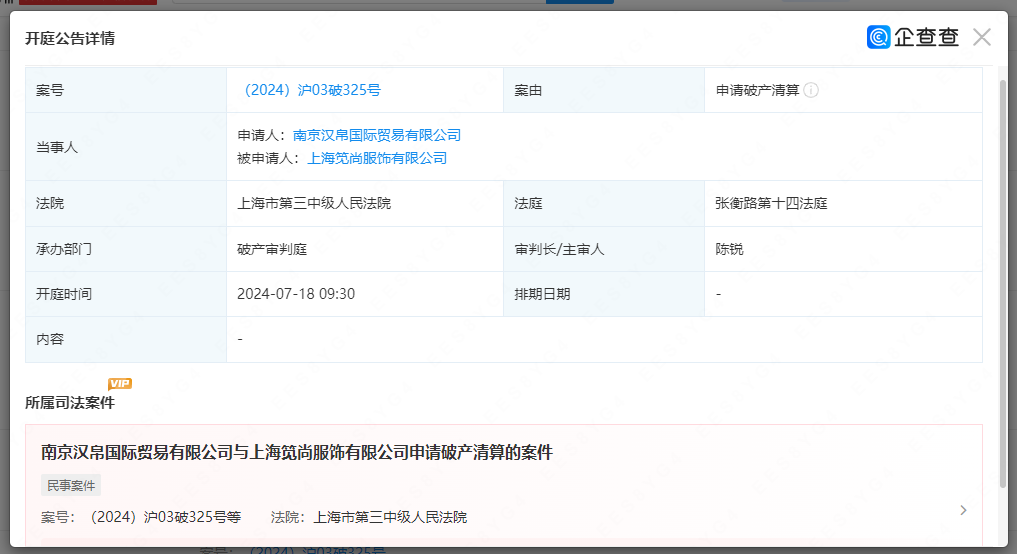Open respondent link 上海笕尚服饰有限公司
Image resolution: width=1017 pixels, height=554 pixels.
[x=377, y=158]
